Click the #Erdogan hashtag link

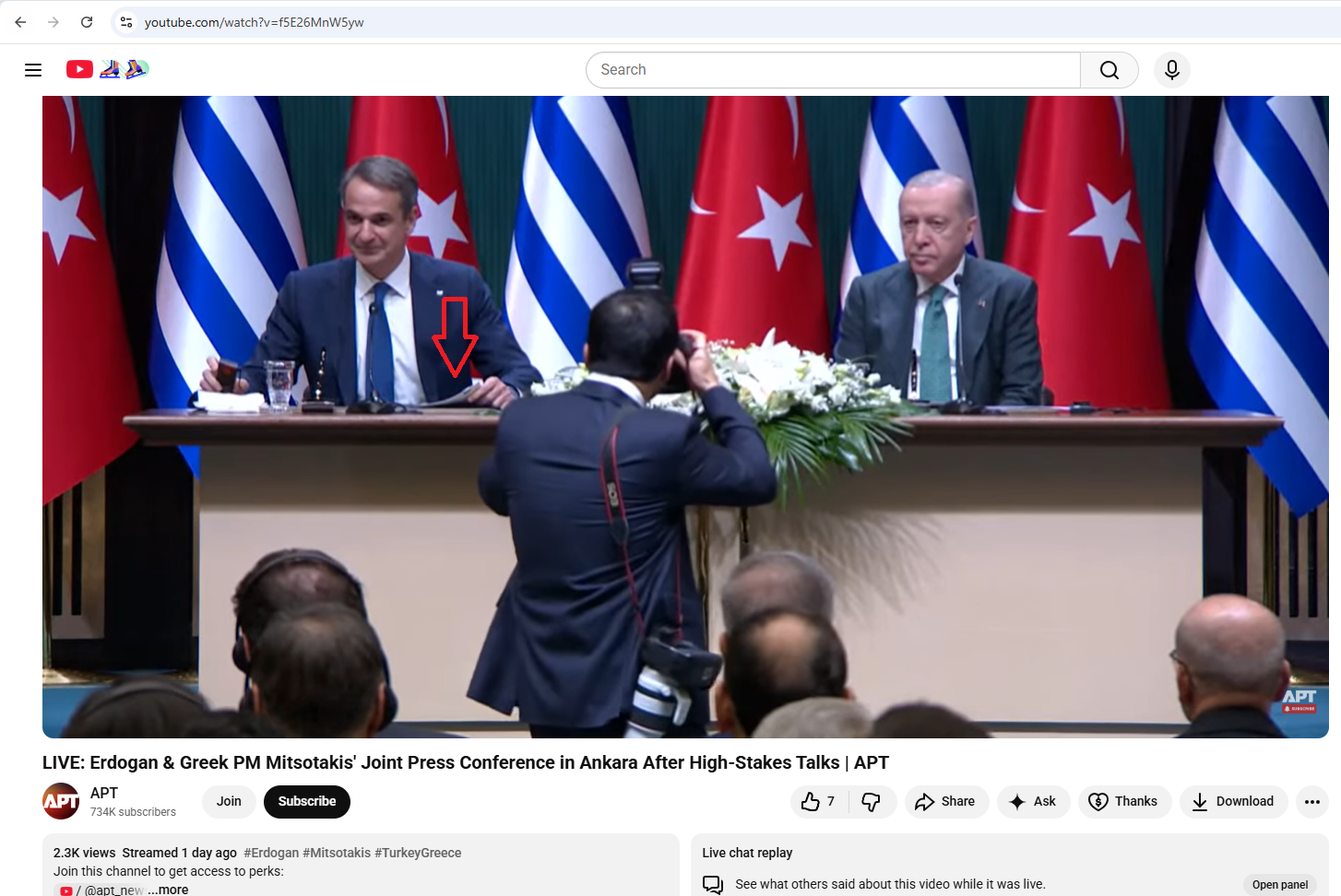coord(272,853)
